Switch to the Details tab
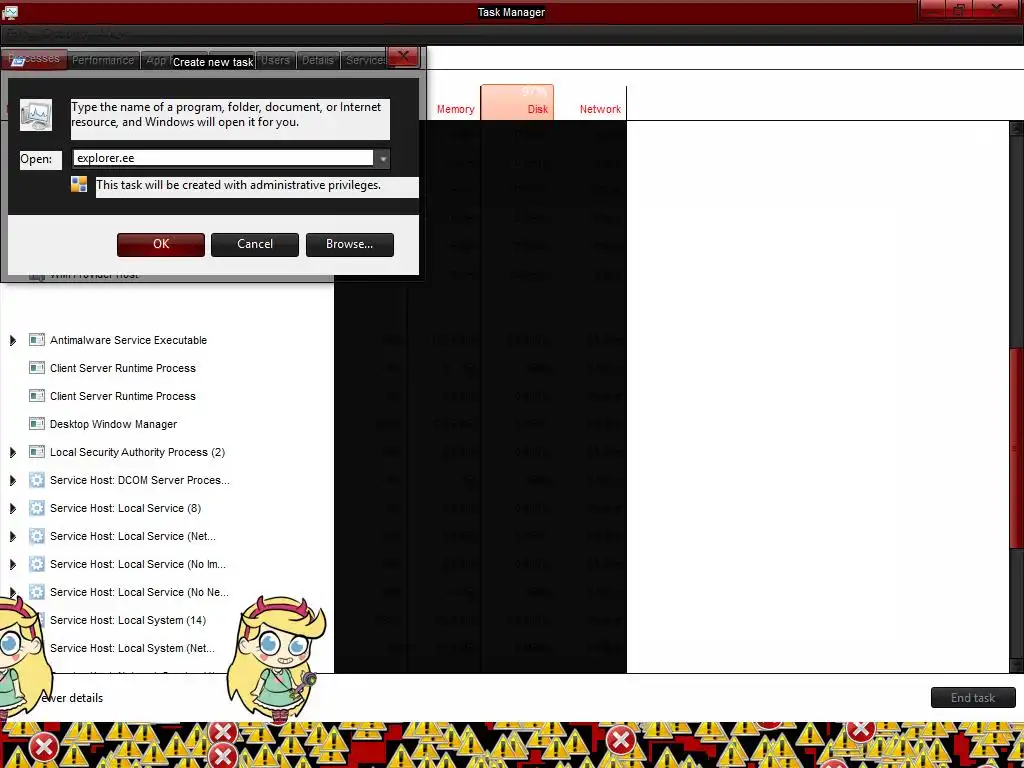Image resolution: width=1024 pixels, height=768 pixels. pyautogui.click(x=318, y=60)
